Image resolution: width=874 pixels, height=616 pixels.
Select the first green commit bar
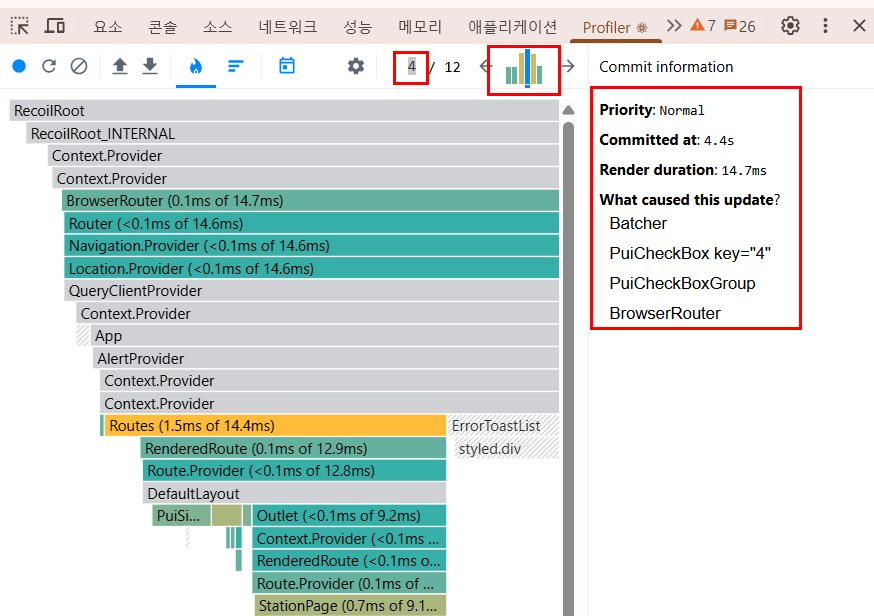point(508,75)
